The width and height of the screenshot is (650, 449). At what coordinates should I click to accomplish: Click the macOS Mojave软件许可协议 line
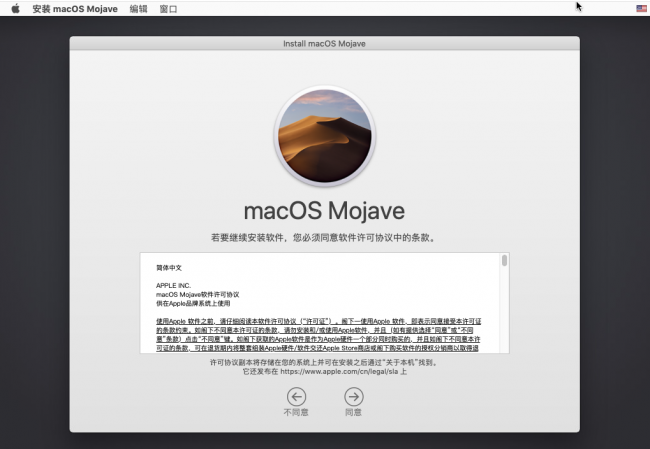[198, 294]
